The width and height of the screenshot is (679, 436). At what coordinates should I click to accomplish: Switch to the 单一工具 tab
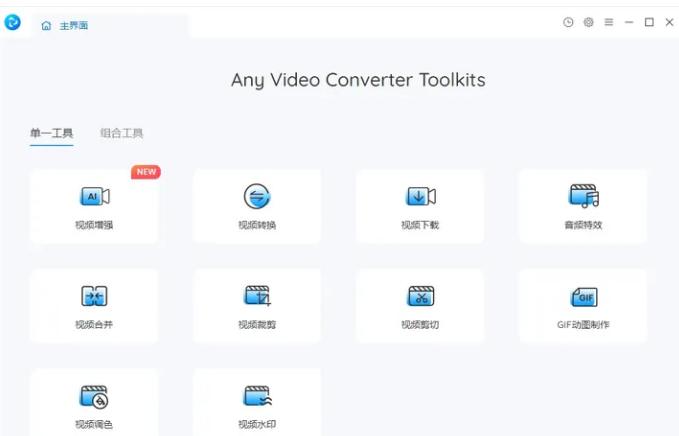coord(52,133)
